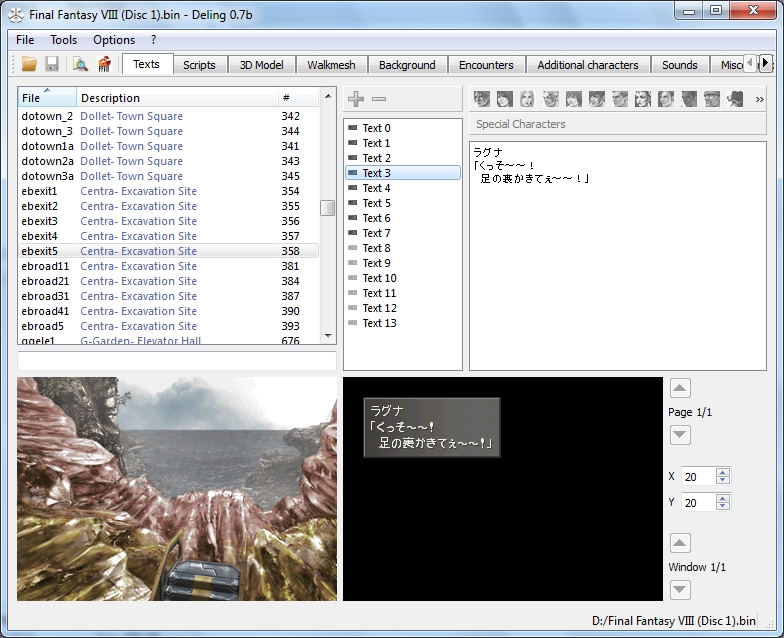The width and height of the screenshot is (784, 638).
Task: Select Text 8 in the text list
Action: tap(402, 248)
